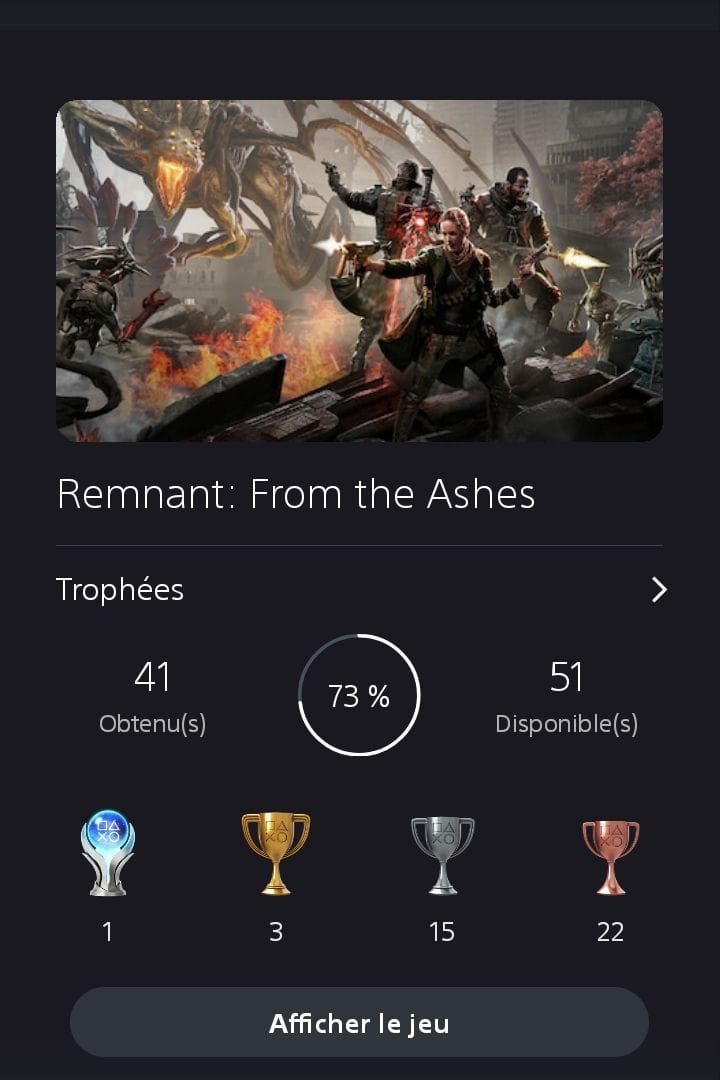This screenshot has width=720, height=1080.
Task: Click the Afficher le jeu button
Action: [x=359, y=1022]
